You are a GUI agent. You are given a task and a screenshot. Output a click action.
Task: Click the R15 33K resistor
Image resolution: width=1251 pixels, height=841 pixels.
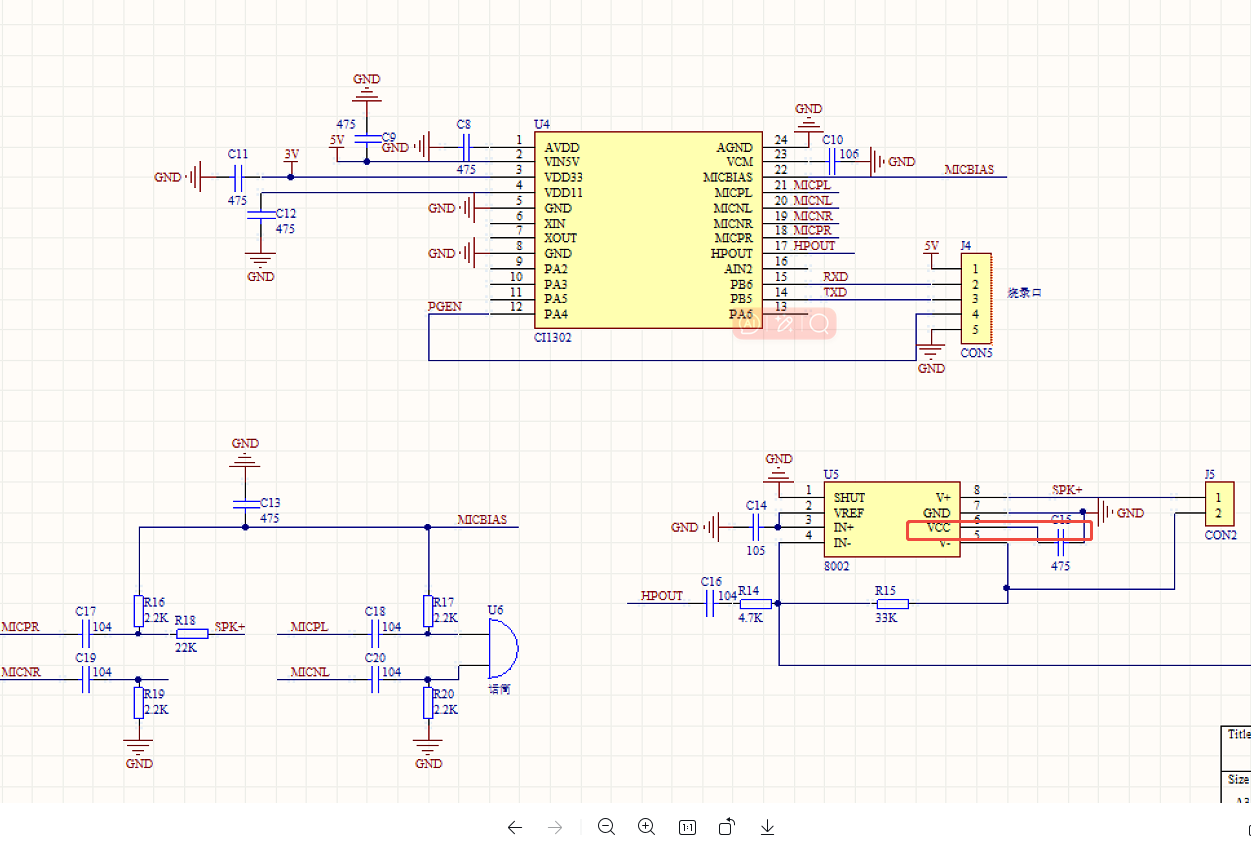coord(892,604)
